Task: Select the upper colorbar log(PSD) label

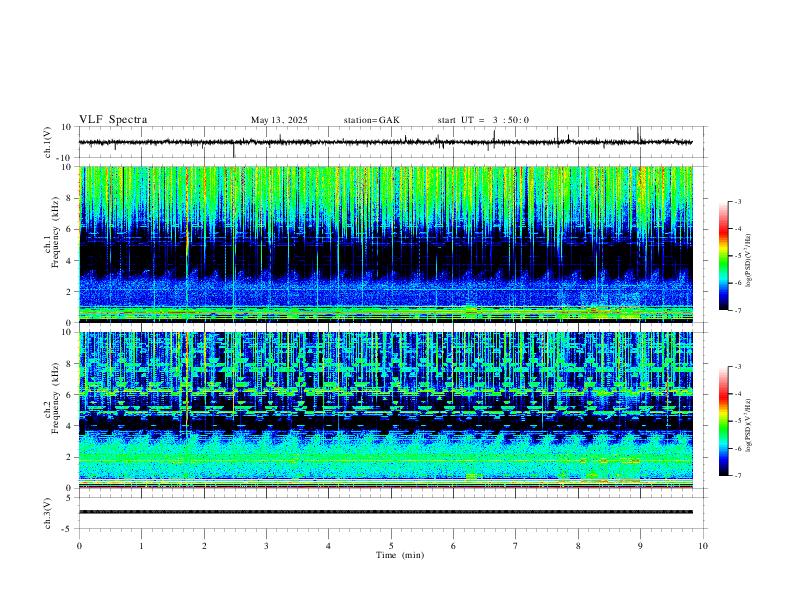Action: [x=748, y=261]
